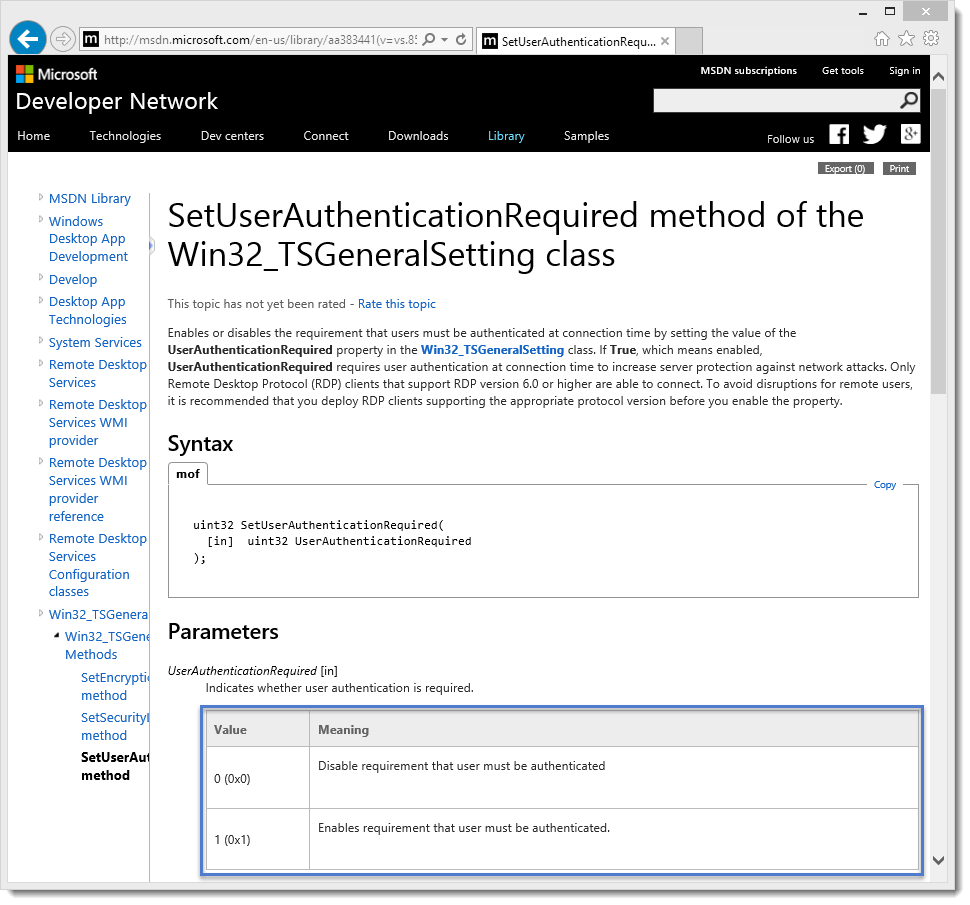Open the Library menu item
The height and width of the screenshot is (905, 970).
506,136
